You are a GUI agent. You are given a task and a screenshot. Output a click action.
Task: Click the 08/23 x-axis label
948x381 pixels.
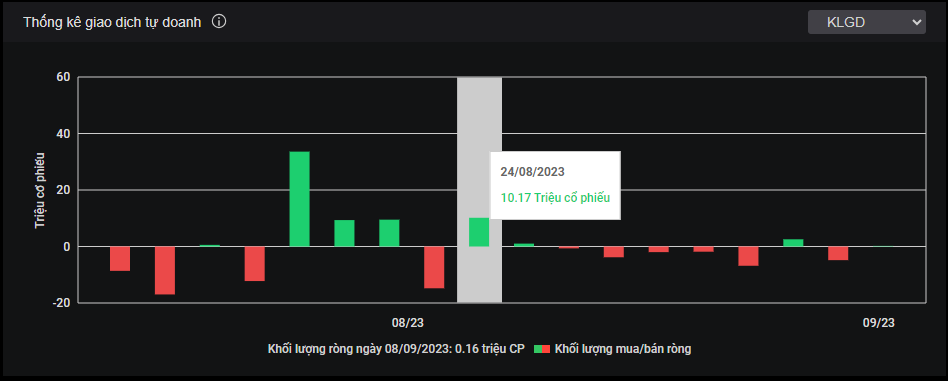coord(407,323)
